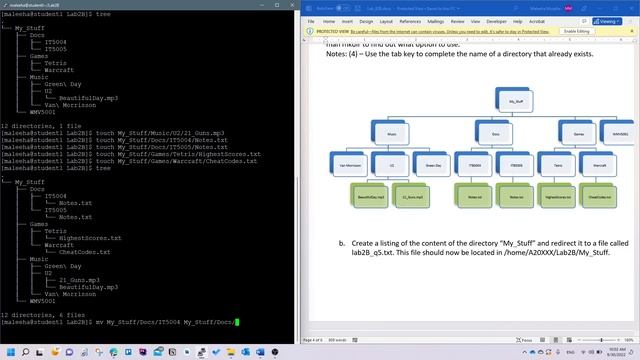The height and width of the screenshot is (360, 640).
Task: Open the Design ribbon tab
Action: [366, 21]
